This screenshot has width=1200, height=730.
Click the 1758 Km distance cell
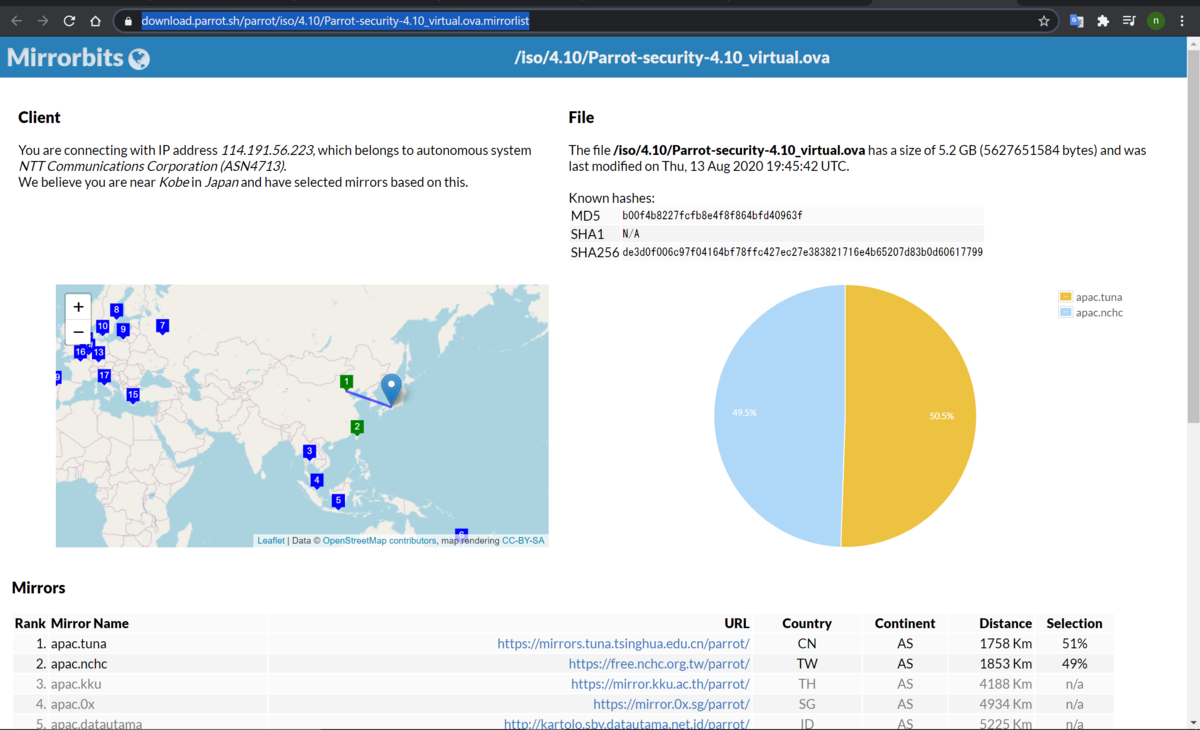pos(1006,644)
